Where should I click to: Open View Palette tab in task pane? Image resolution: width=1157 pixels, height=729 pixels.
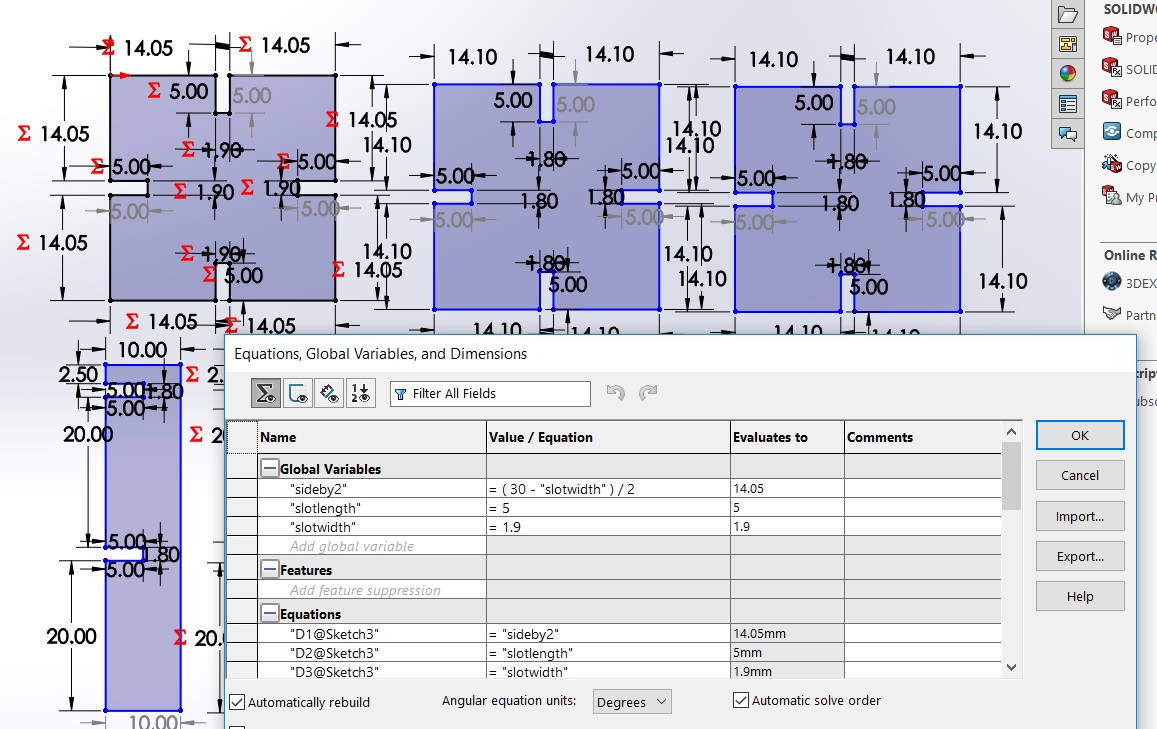tap(1068, 44)
